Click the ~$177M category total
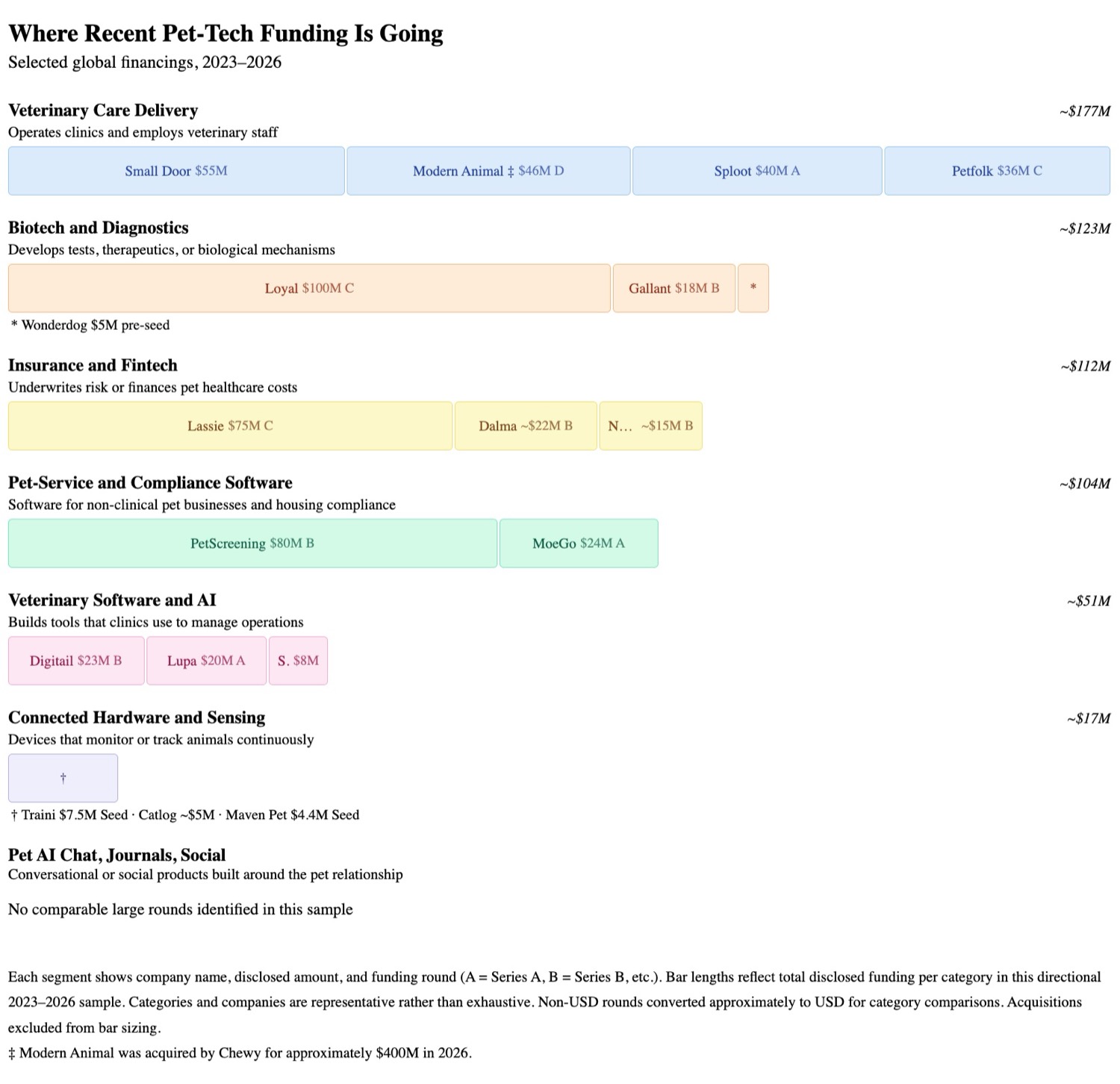 tap(1084, 111)
